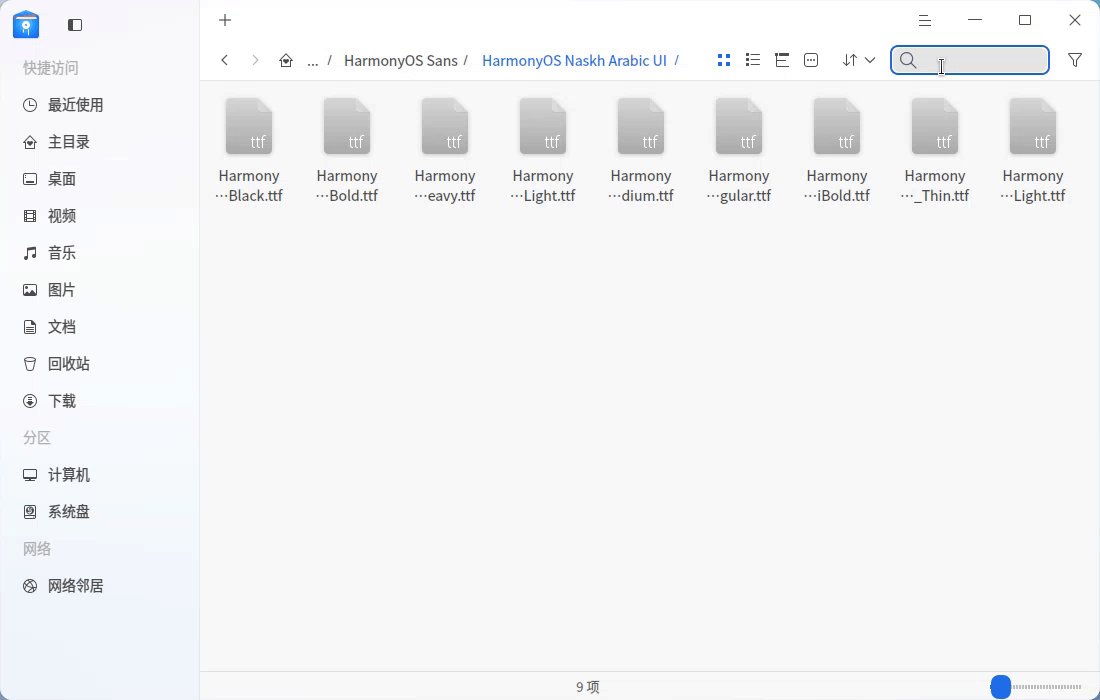Go back with the left arrow

click(x=224, y=60)
